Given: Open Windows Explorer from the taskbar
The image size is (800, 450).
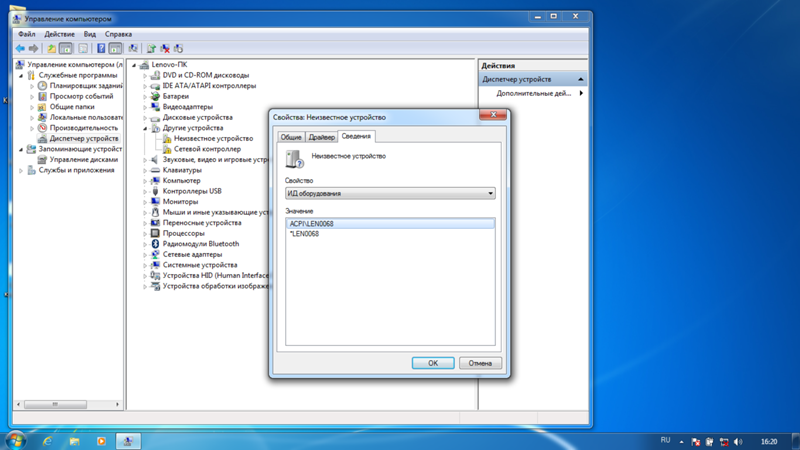Looking at the screenshot, I should [74, 441].
